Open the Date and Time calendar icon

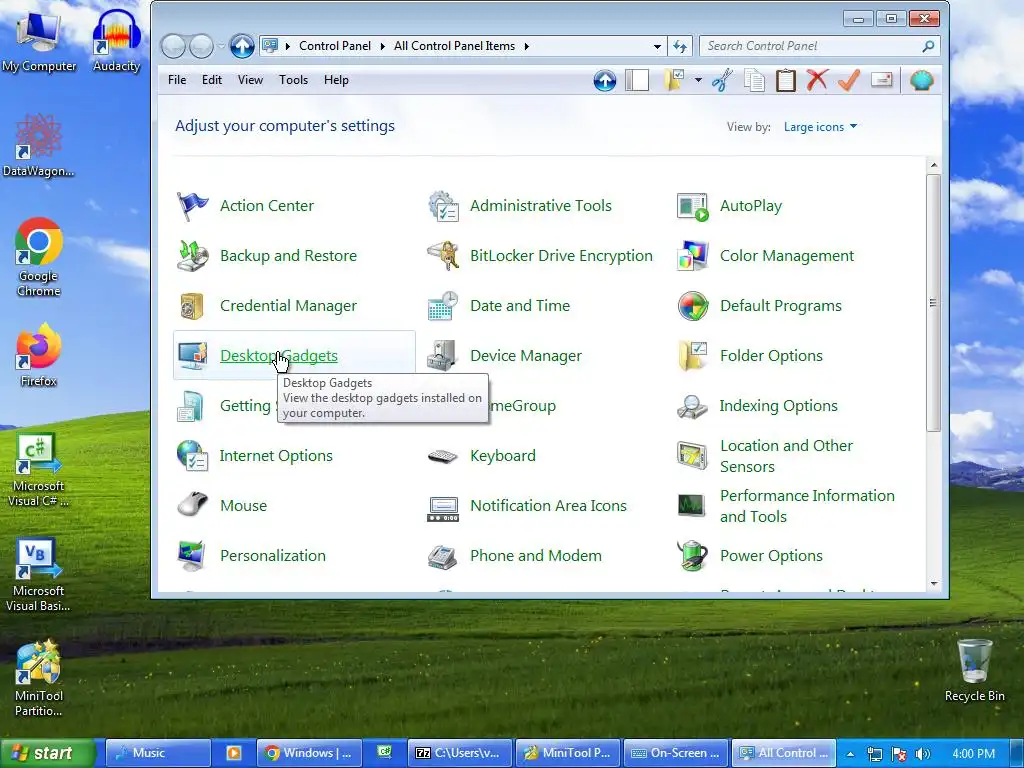[443, 306]
